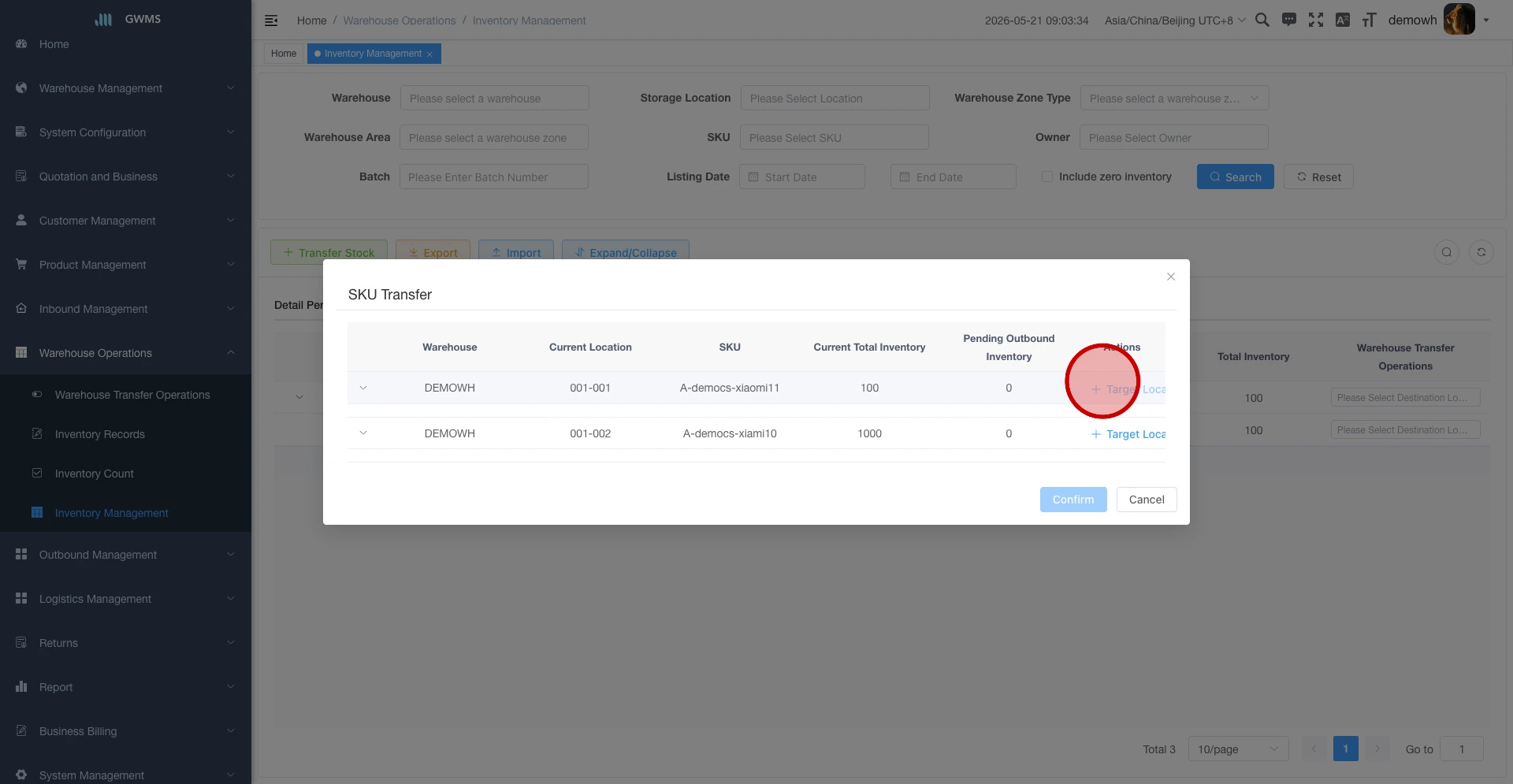Click Cancel in SKU Transfer dialog

1147,500
